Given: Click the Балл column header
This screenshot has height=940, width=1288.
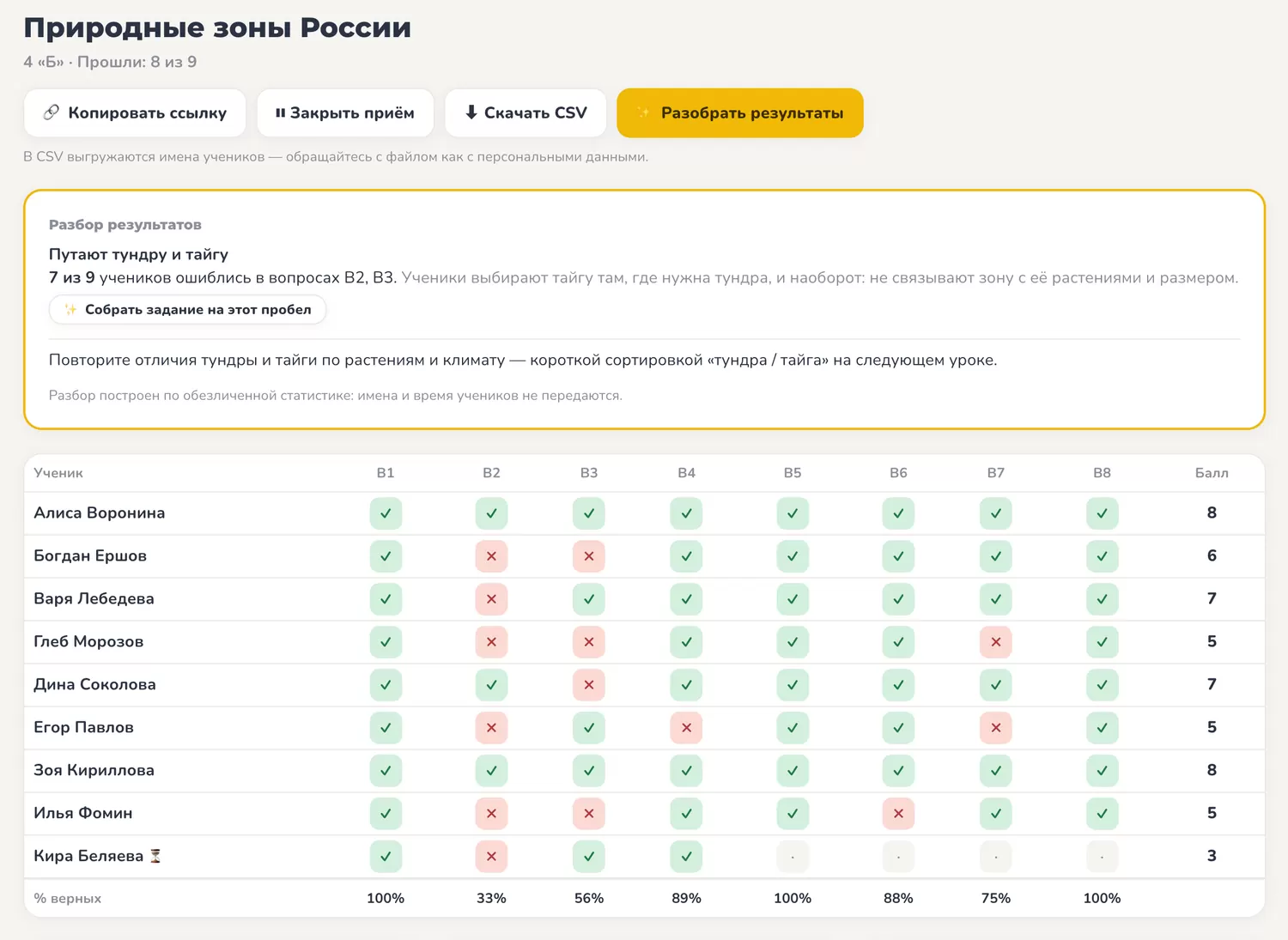Looking at the screenshot, I should pos(1212,473).
